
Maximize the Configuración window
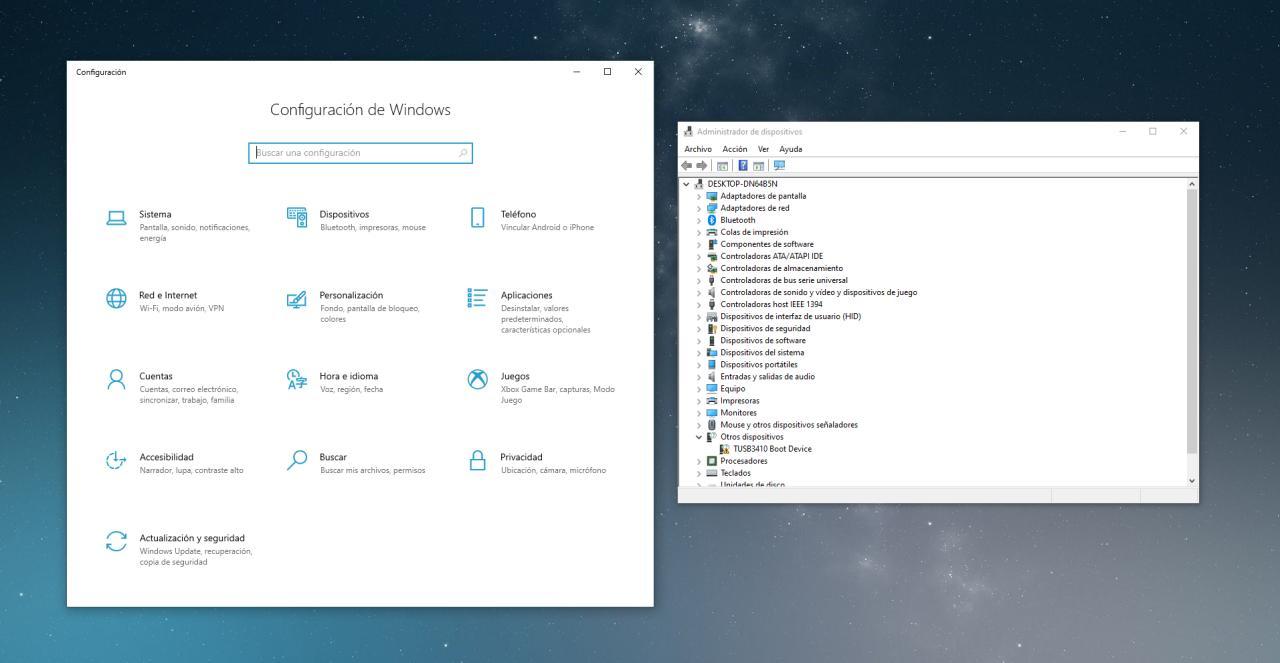pyautogui.click(x=607, y=72)
